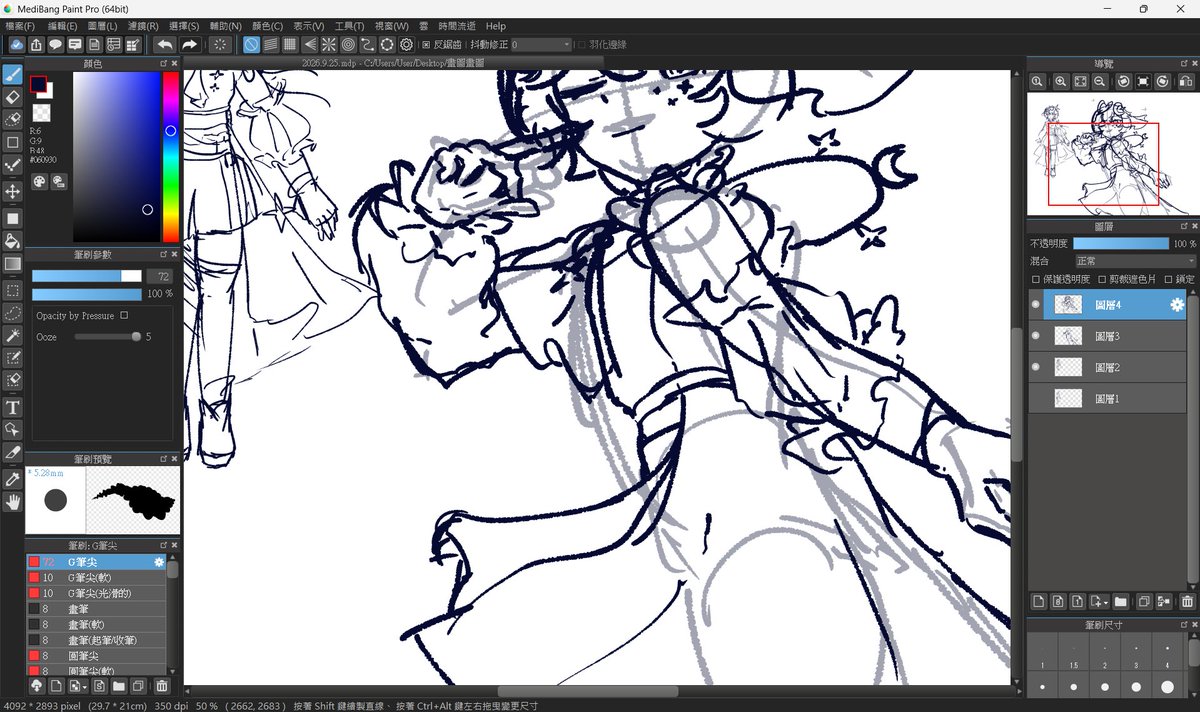Select the Gradient tool

[x=13, y=264]
